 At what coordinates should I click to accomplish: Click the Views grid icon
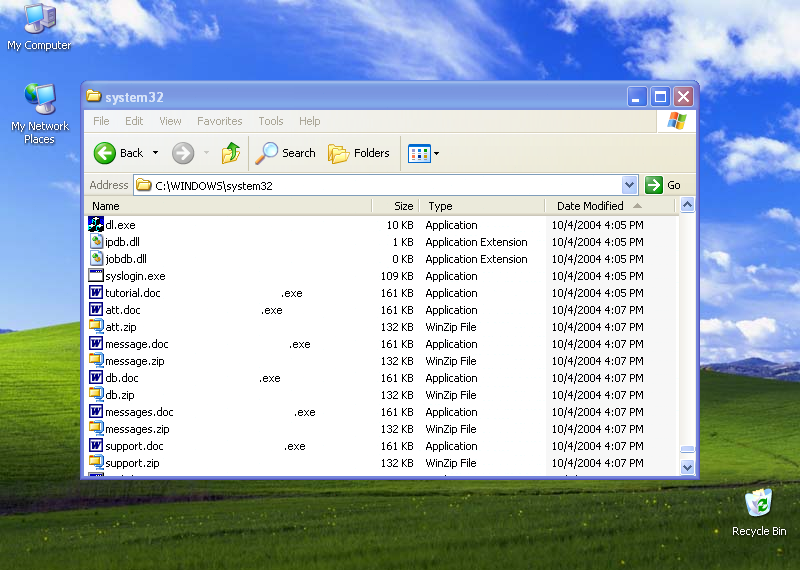coord(419,153)
